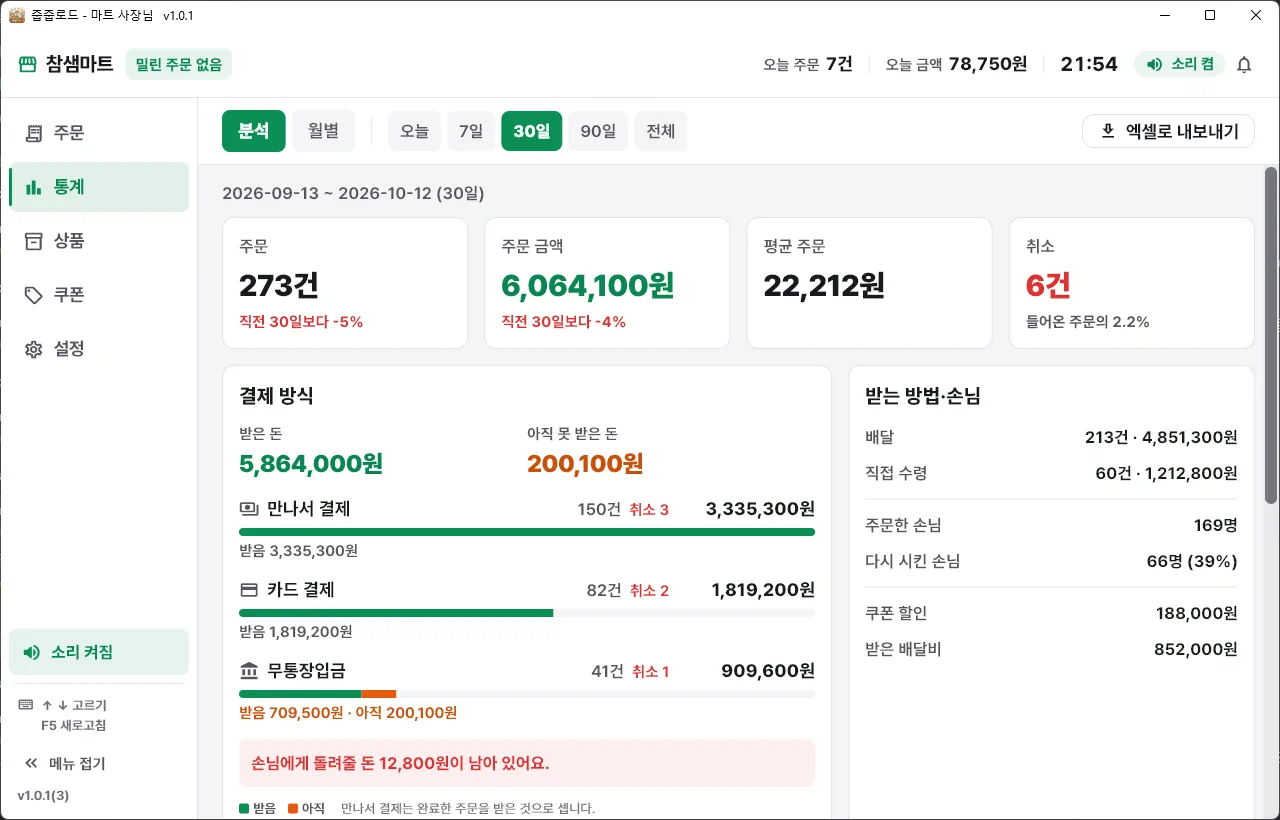Click the 아직 못 받은 돈 200,100원 amount
Screen dimensions: 1280x820
585,464
